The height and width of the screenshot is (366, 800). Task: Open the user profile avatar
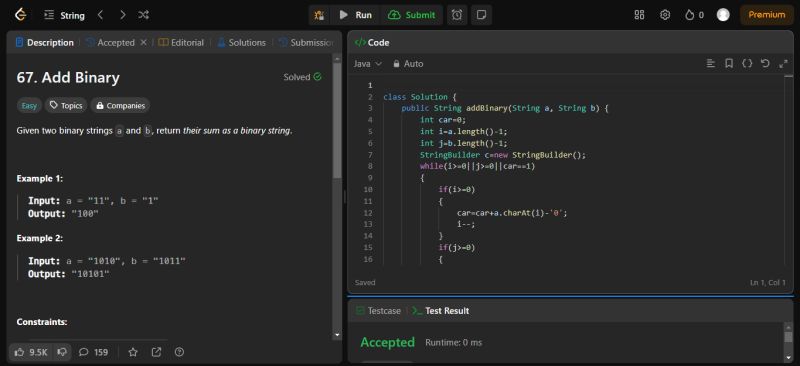[723, 15]
